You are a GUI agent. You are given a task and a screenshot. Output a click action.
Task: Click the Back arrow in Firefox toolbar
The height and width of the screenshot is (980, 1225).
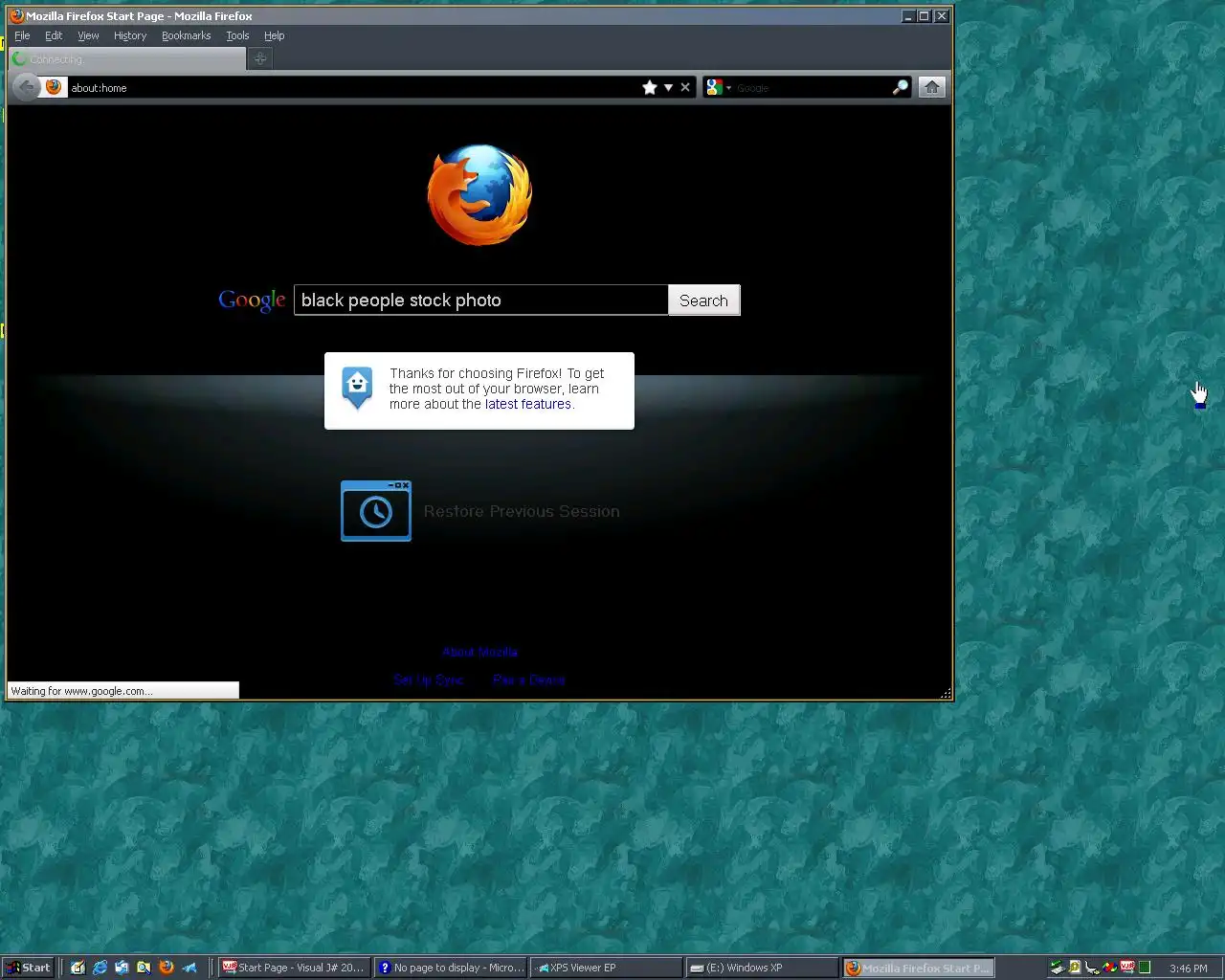coord(26,87)
